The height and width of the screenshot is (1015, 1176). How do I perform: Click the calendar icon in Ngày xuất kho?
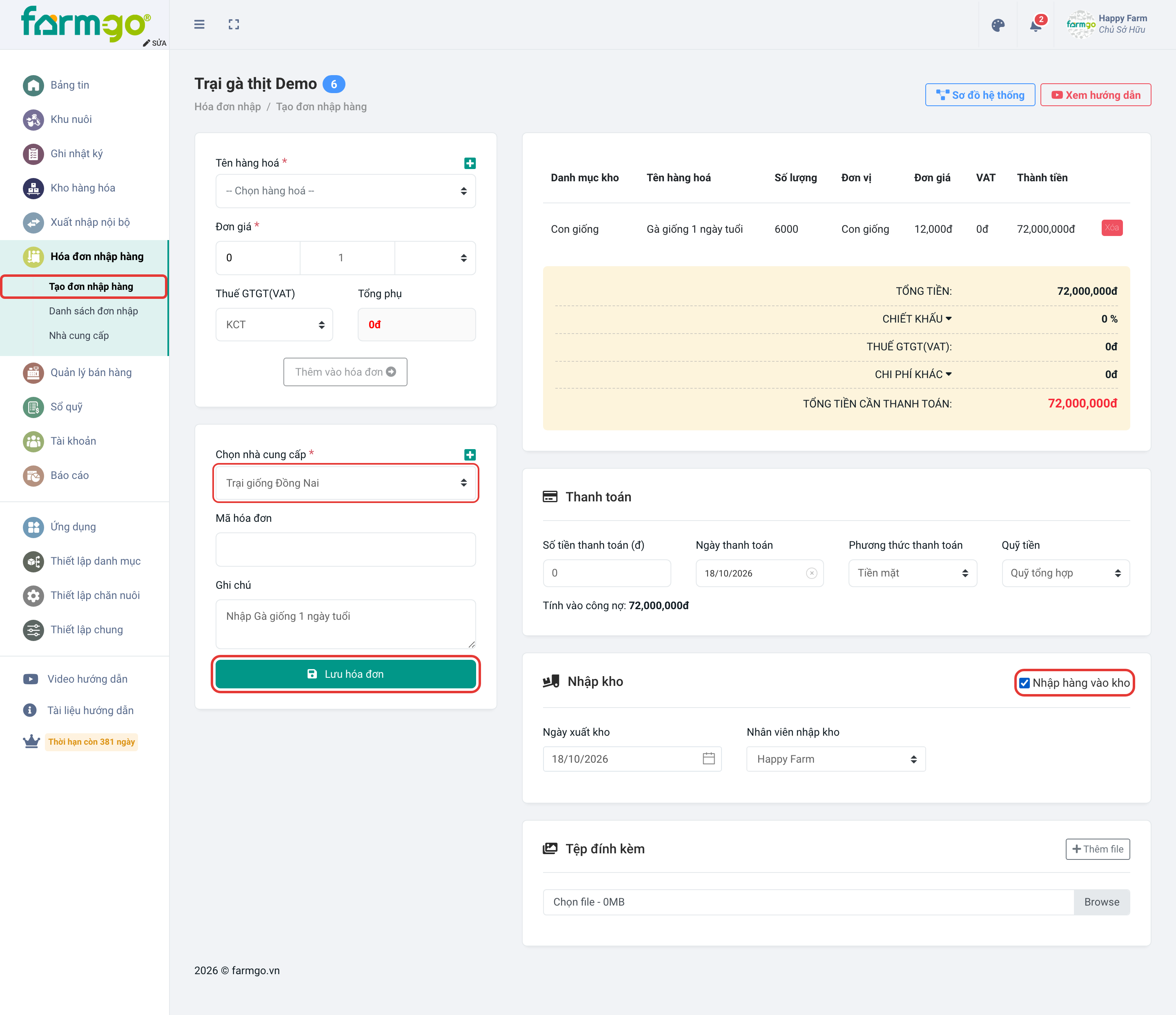[x=708, y=759]
